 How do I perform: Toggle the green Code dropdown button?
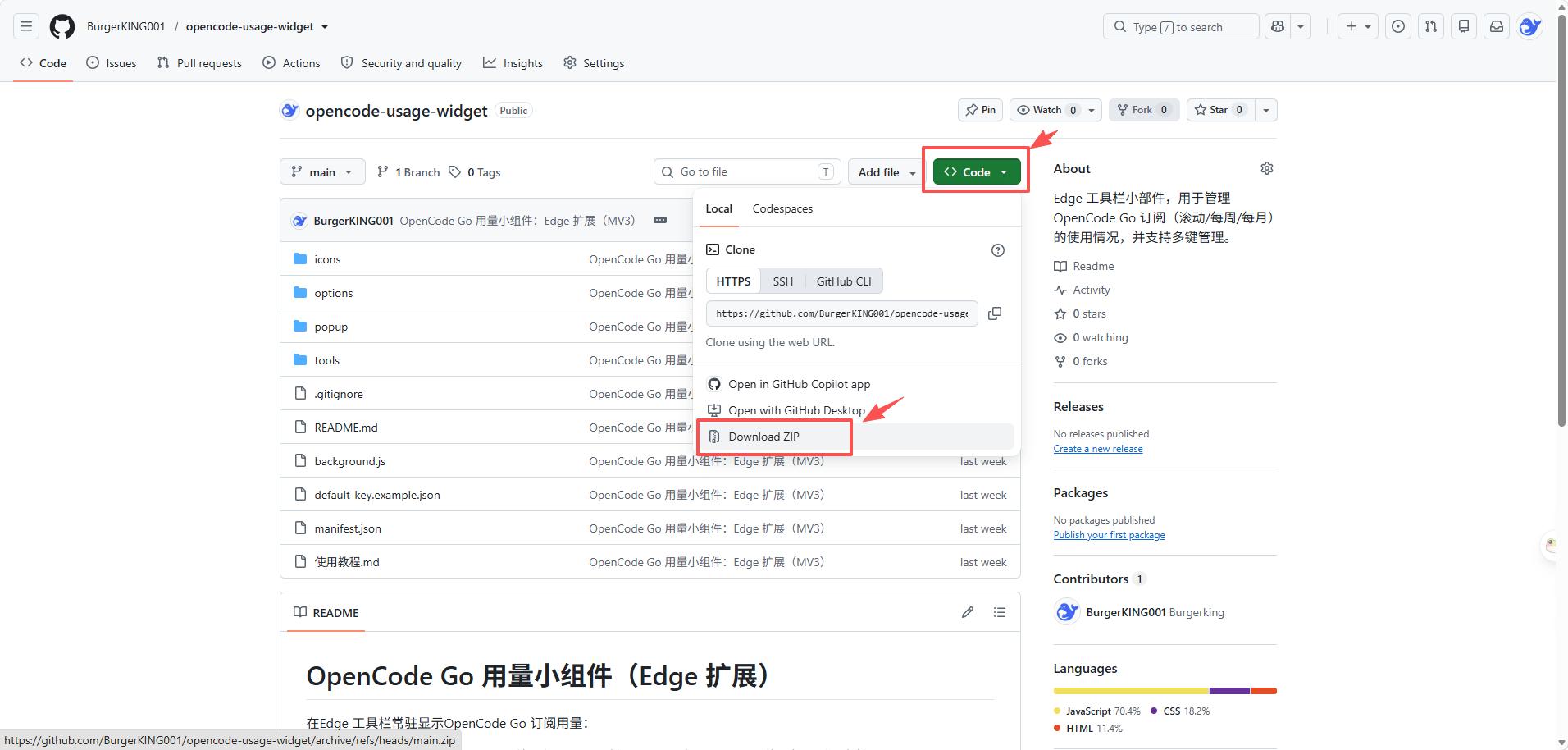point(977,172)
